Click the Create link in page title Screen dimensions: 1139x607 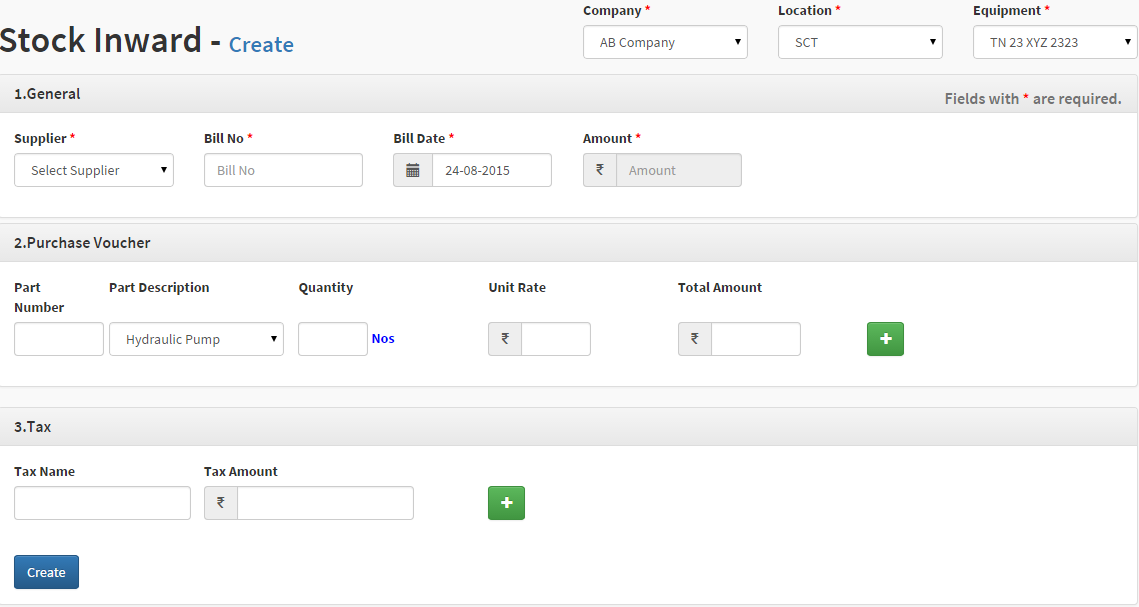coord(262,44)
